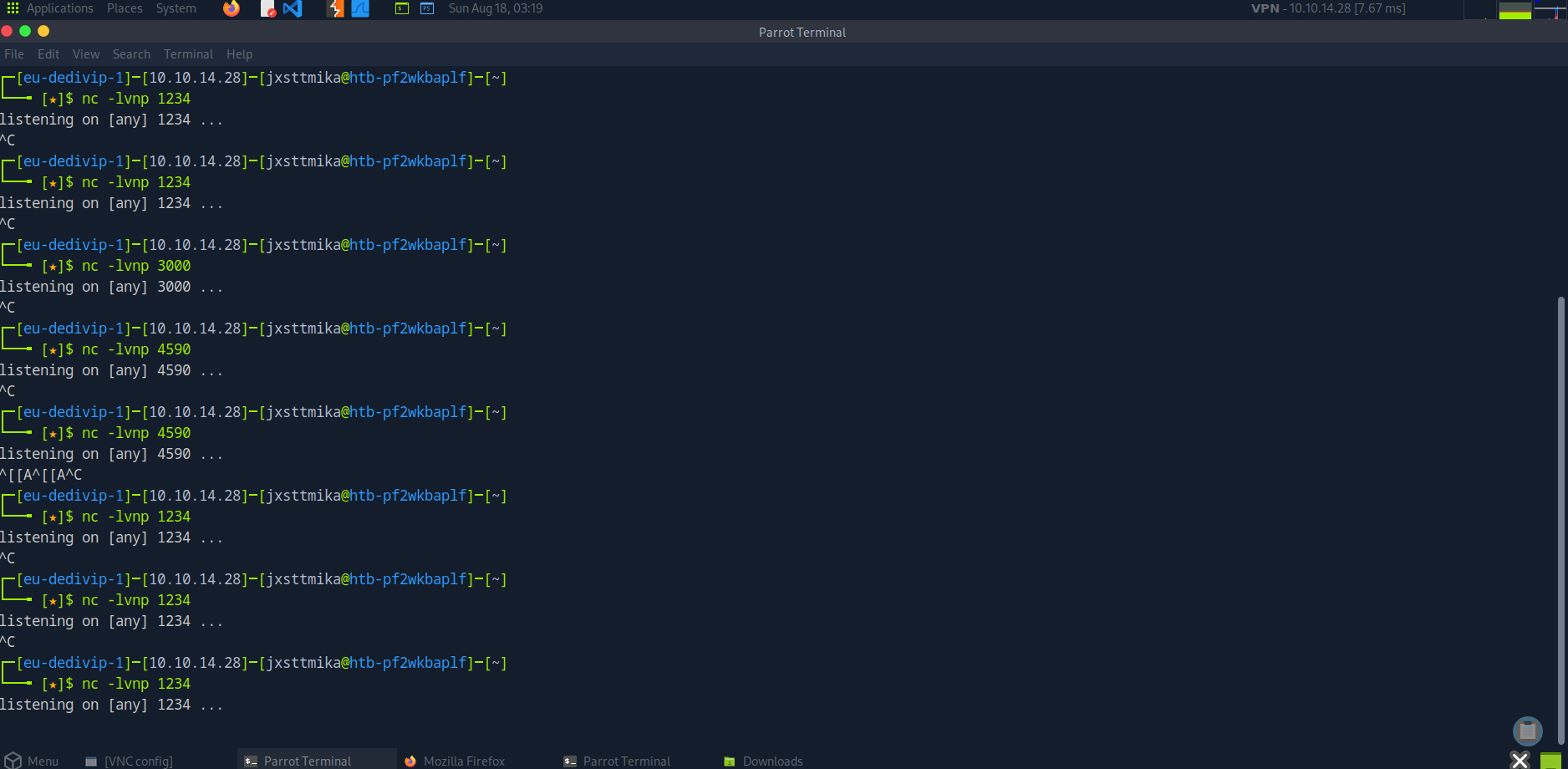This screenshot has height=769, width=1568.
Task: Open the System menu
Action: (x=176, y=8)
